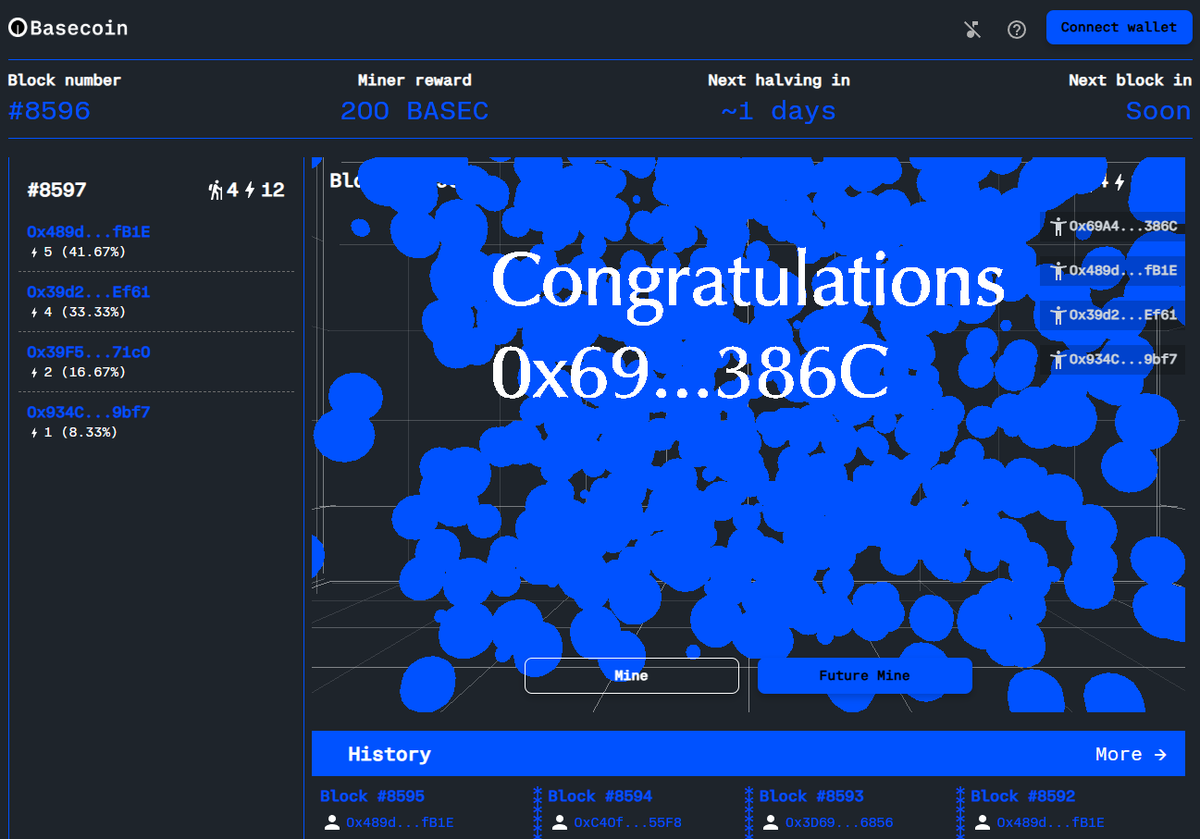Click the #8597 block heading

(57, 190)
